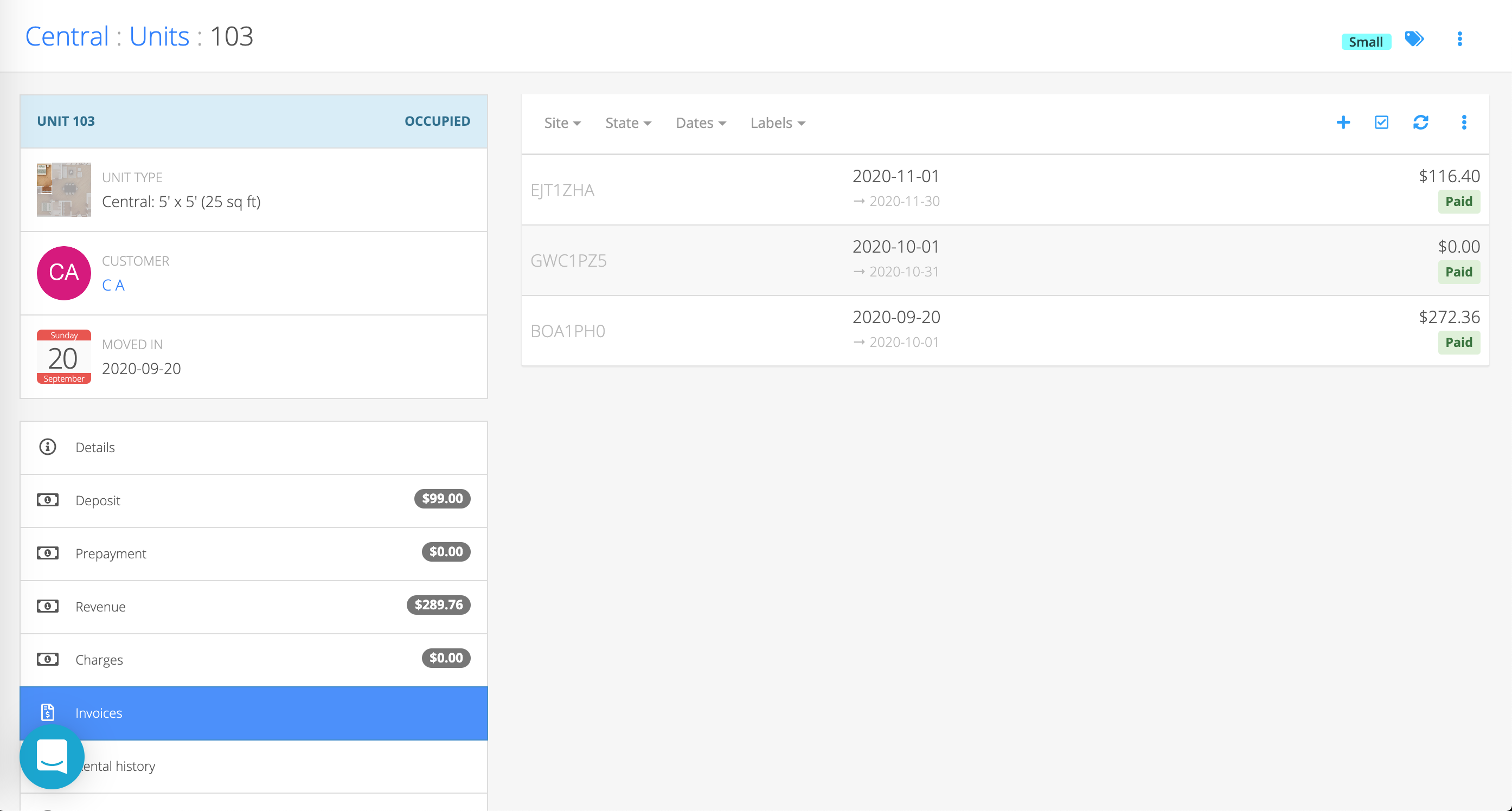Open the chat support bubble

(x=52, y=756)
